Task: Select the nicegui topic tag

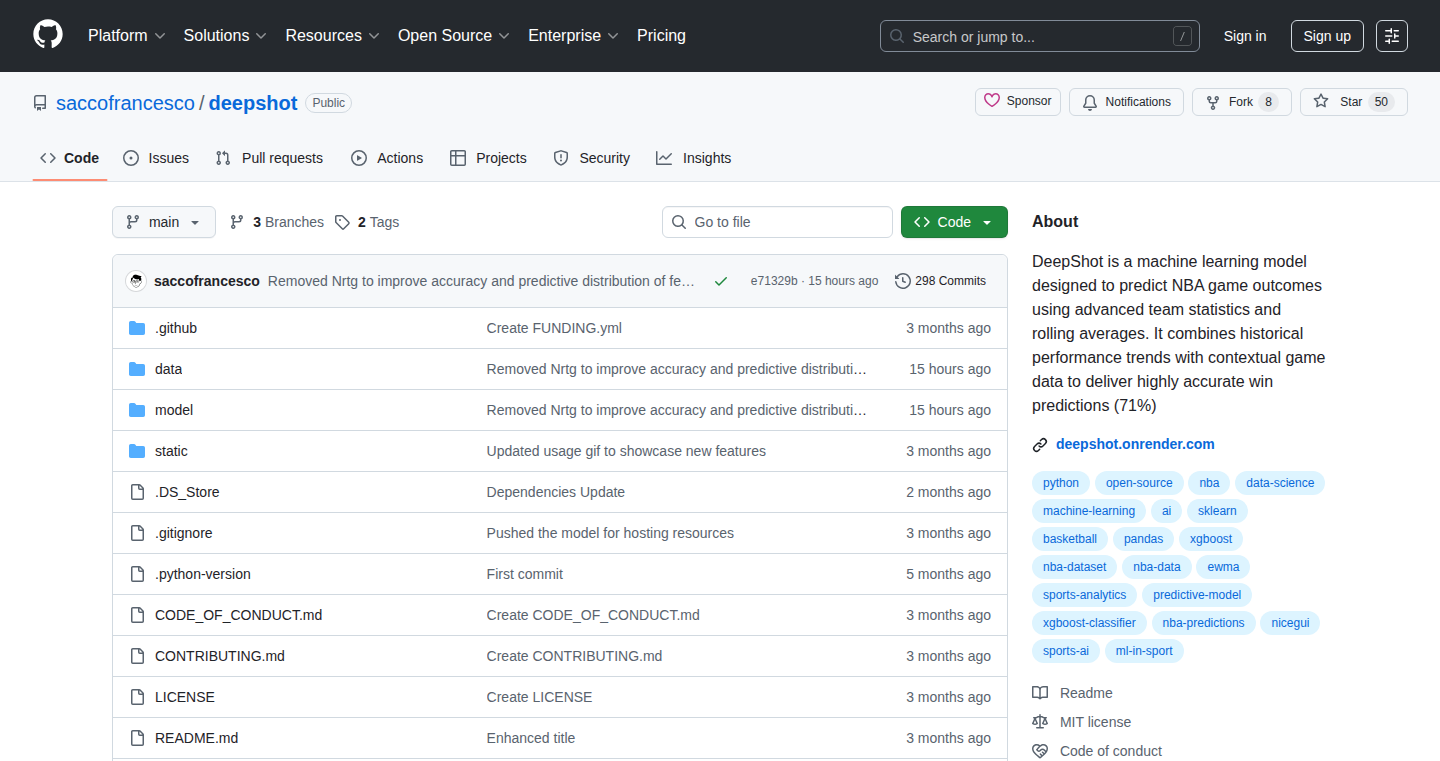Action: (x=1290, y=623)
